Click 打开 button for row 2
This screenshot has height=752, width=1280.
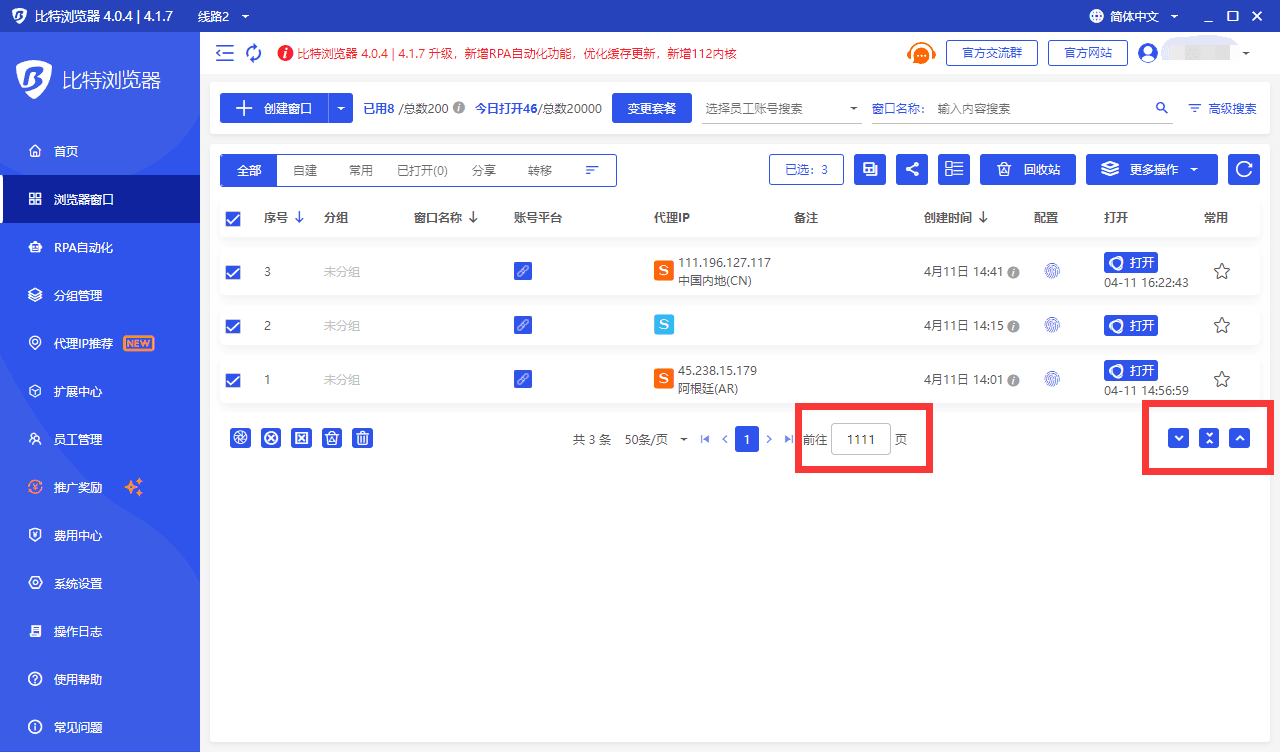pos(1131,325)
